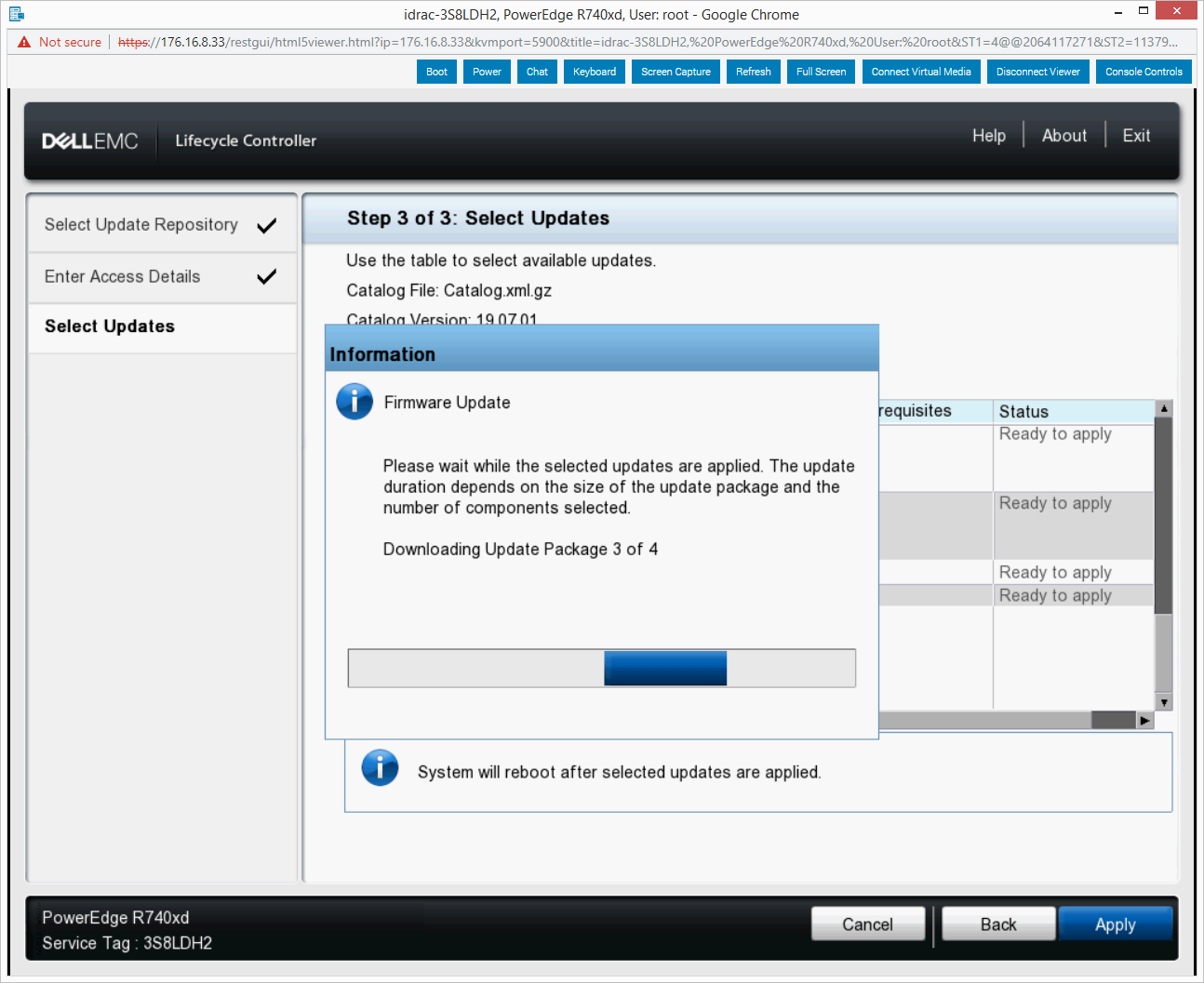Click the Cancel button

coord(867,924)
